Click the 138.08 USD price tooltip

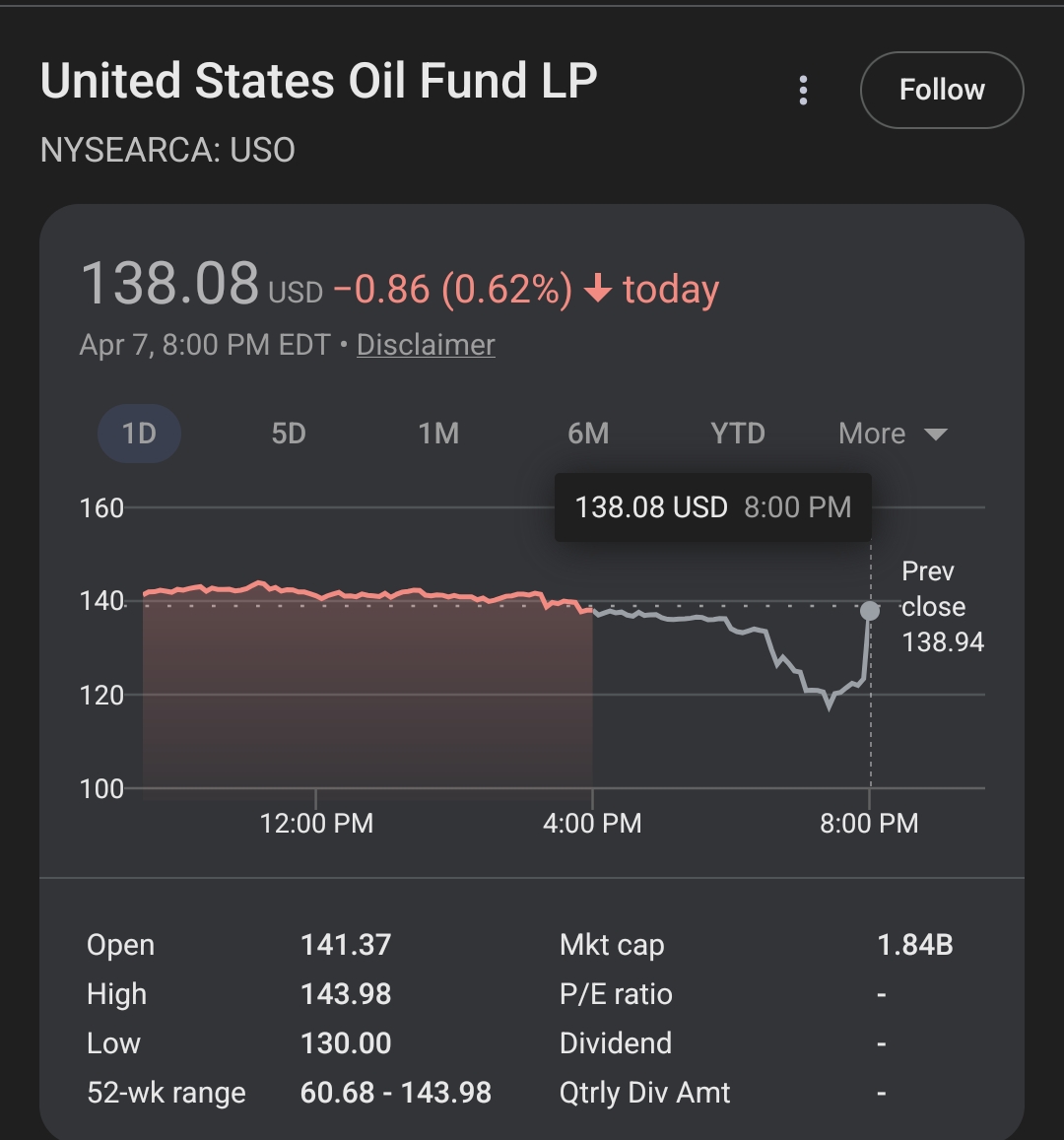pos(712,507)
